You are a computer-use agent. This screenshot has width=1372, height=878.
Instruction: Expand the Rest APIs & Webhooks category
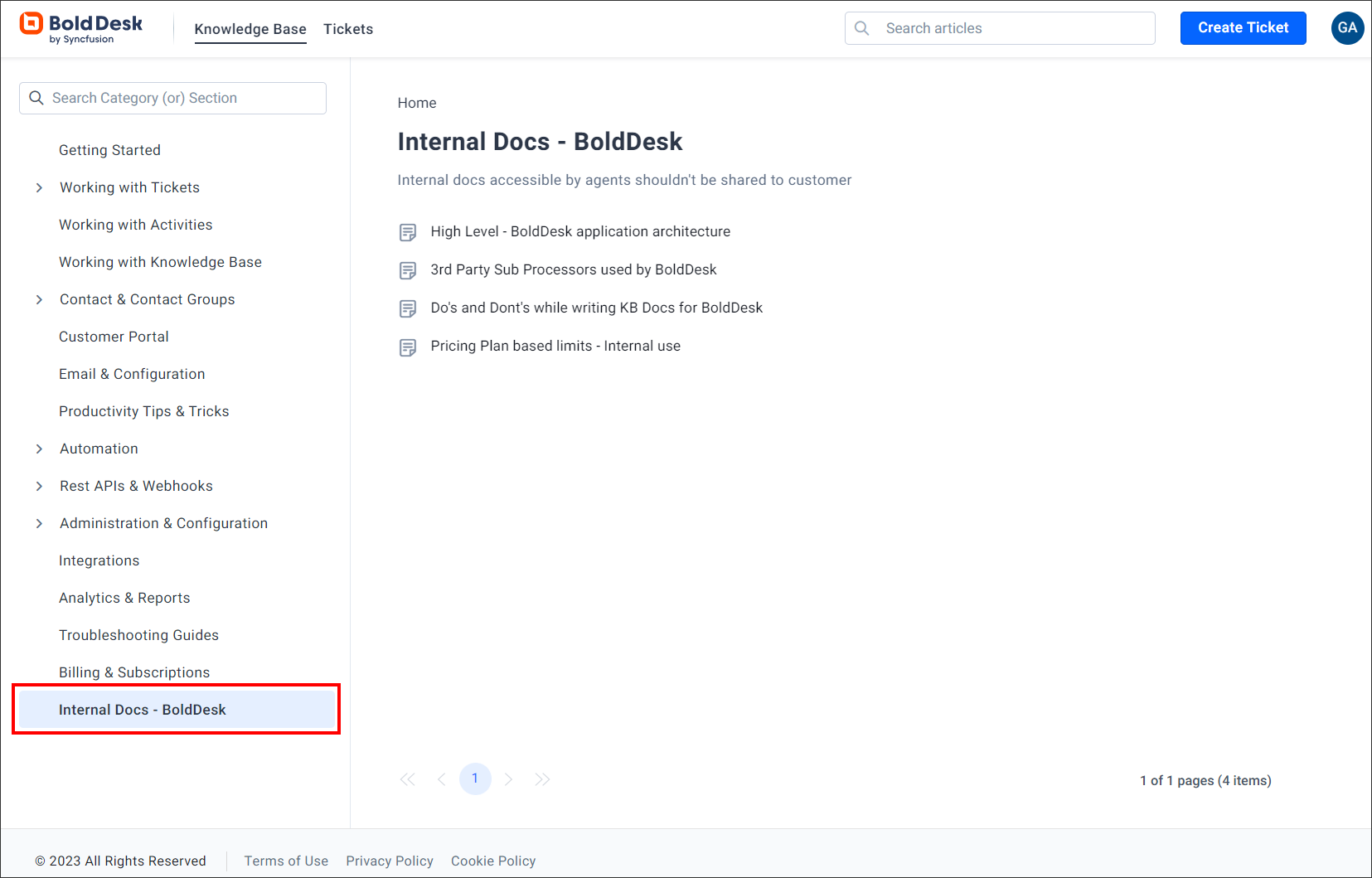click(39, 487)
